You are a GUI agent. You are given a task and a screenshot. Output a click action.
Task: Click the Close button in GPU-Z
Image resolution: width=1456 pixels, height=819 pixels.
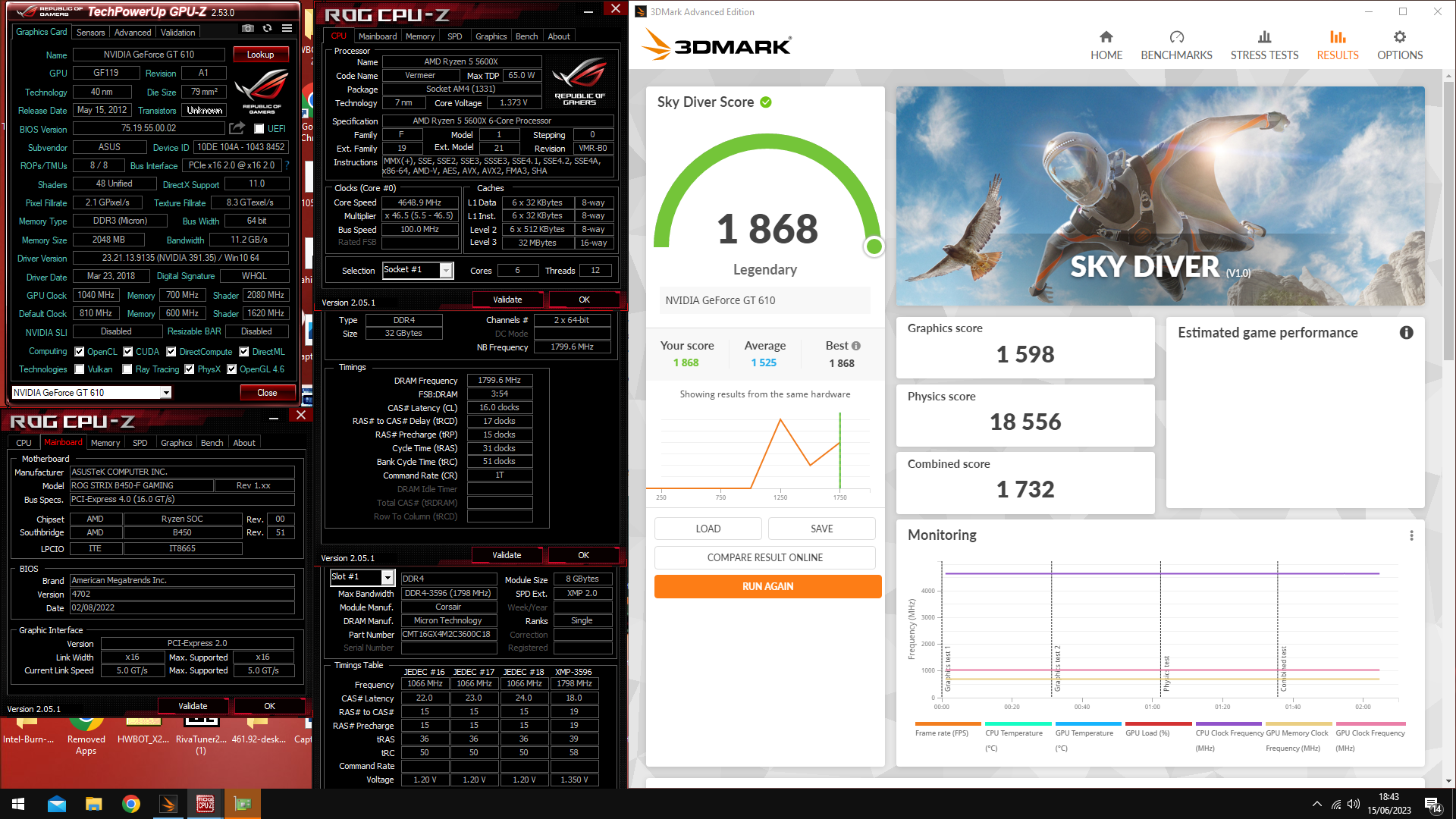click(x=267, y=393)
